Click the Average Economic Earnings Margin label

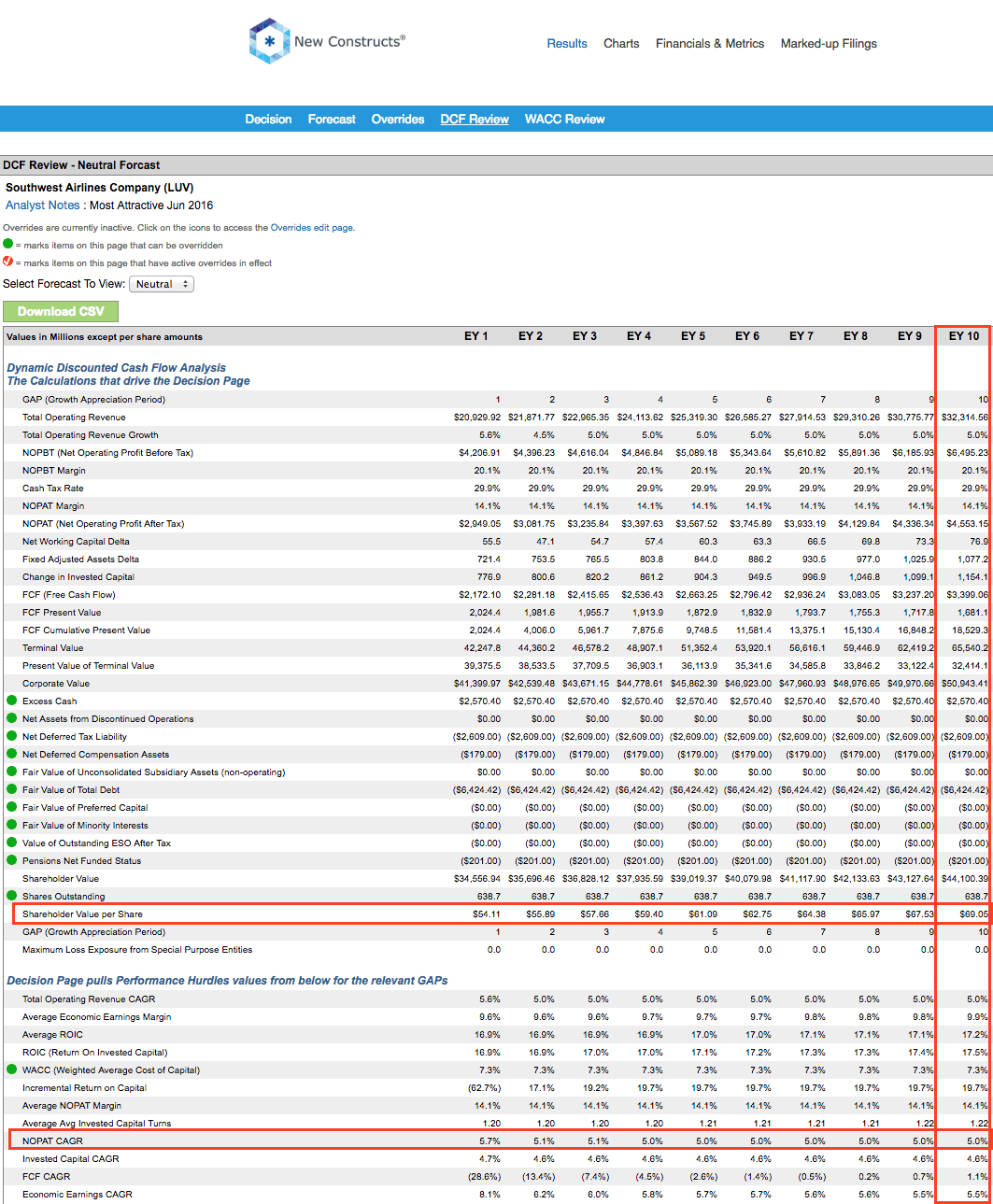(97, 1017)
